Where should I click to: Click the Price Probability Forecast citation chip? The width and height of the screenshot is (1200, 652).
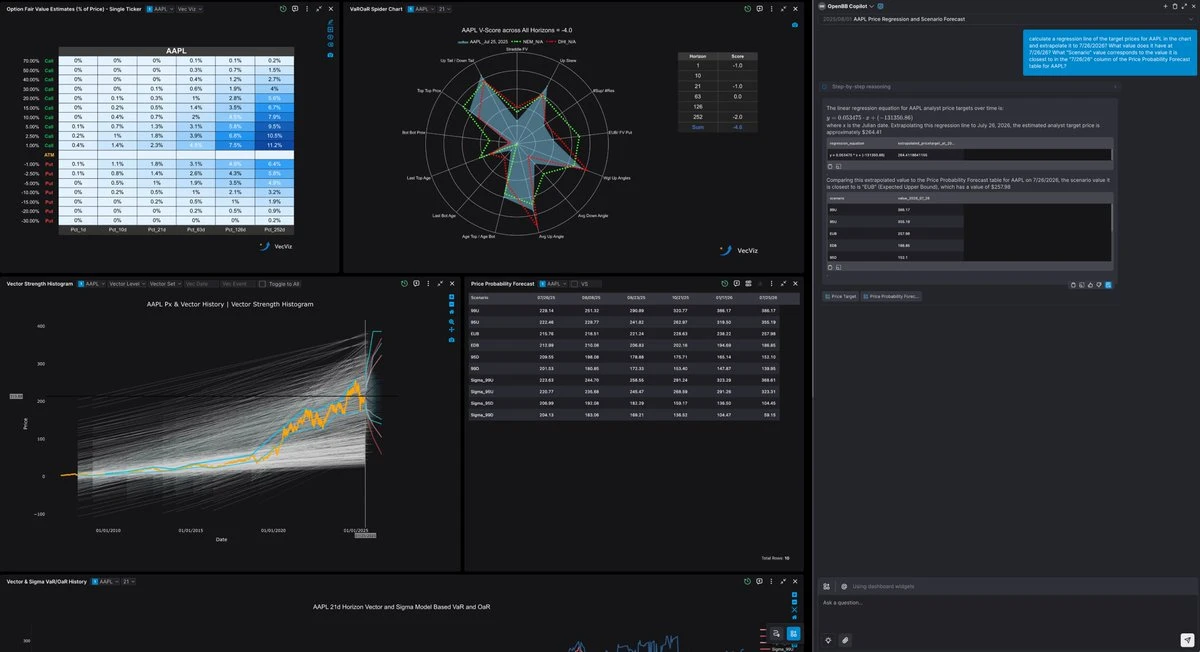coord(891,297)
